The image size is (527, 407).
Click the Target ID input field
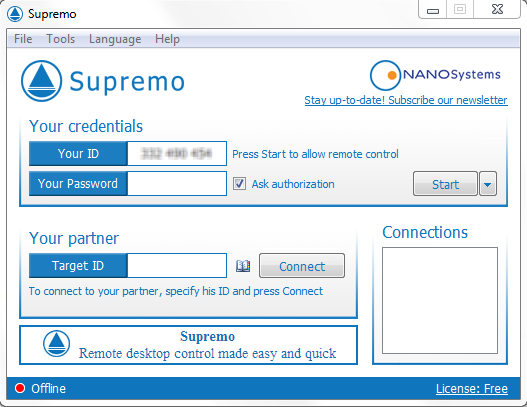tap(177, 266)
